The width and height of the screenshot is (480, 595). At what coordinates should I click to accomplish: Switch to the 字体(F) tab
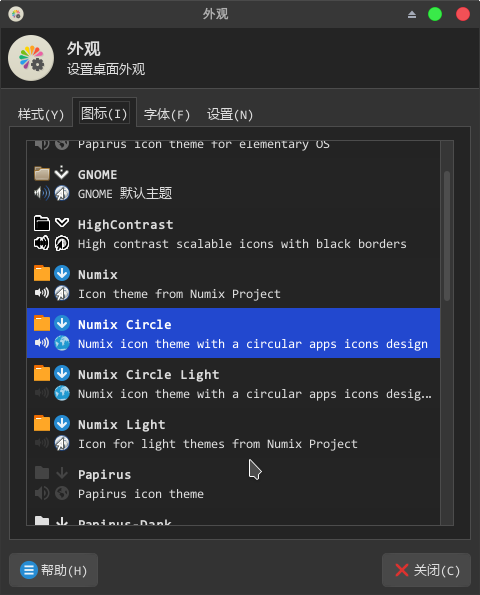coord(167,114)
